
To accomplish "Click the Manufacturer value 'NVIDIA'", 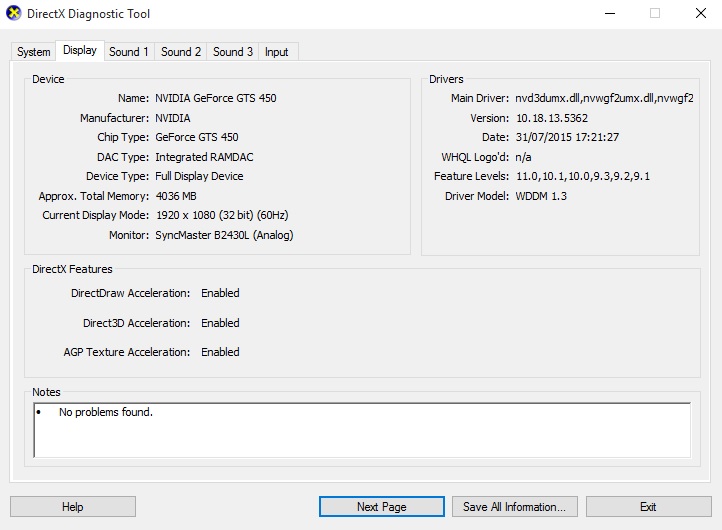I will 173,118.
